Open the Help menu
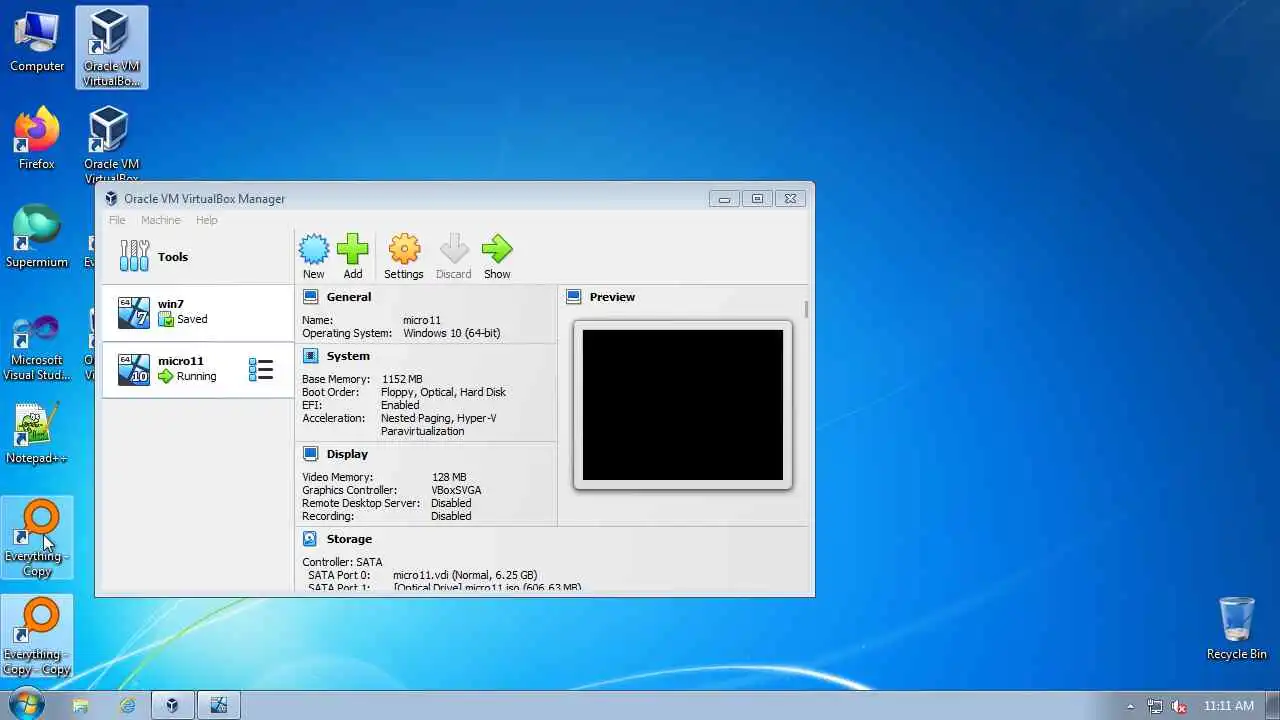1280x720 pixels. tap(207, 220)
